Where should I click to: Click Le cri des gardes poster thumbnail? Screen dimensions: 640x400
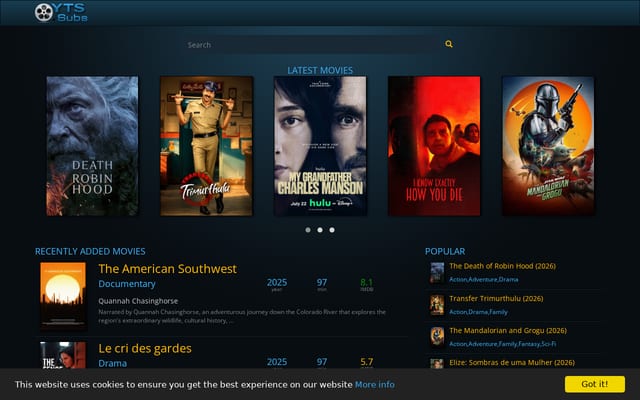pyautogui.click(x=63, y=355)
